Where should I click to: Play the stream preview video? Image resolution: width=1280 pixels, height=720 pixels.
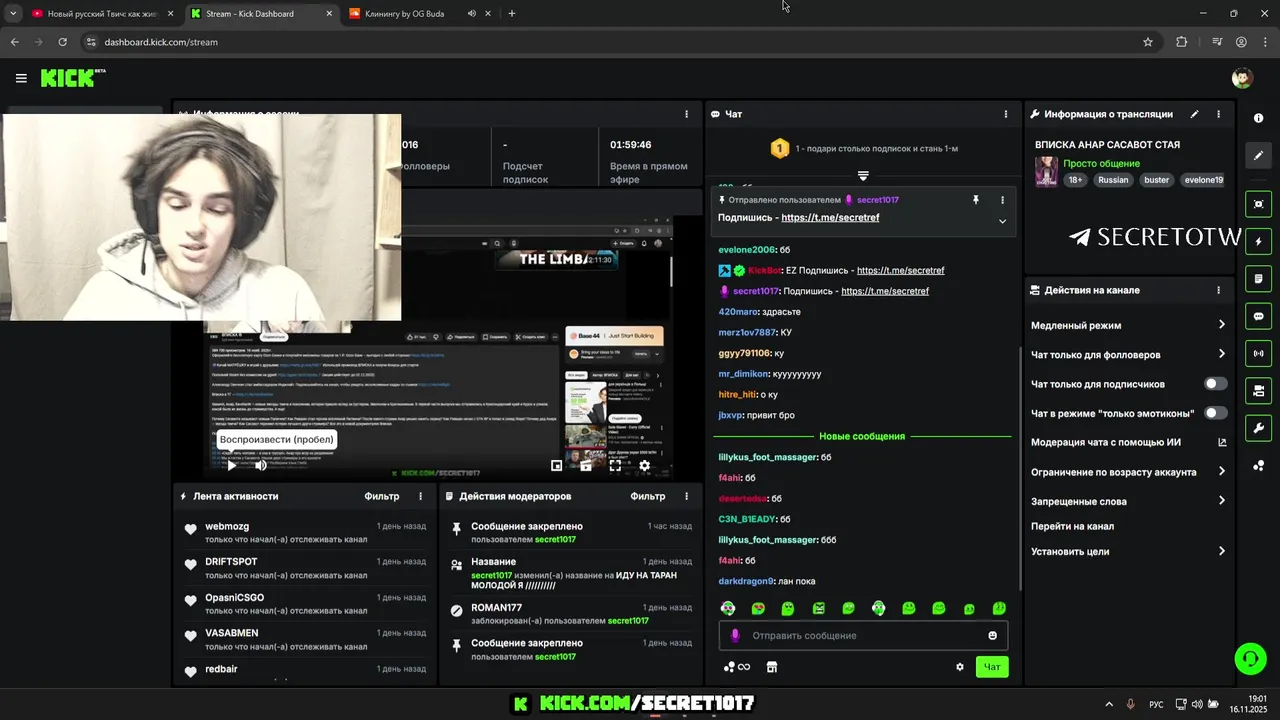coord(231,465)
